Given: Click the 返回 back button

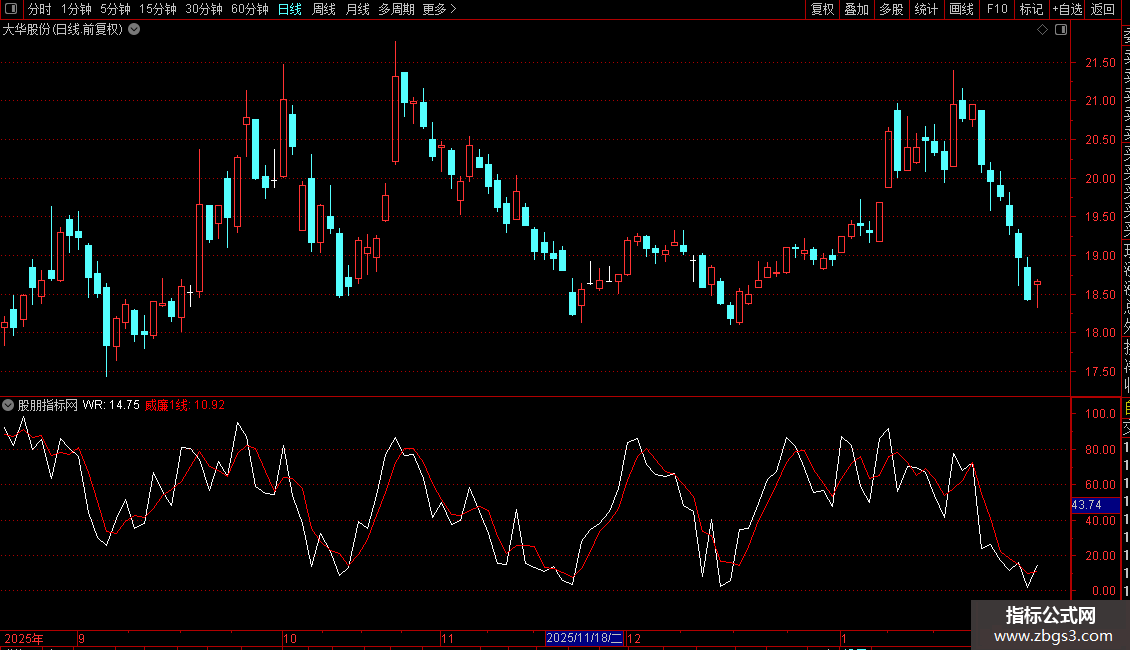Looking at the screenshot, I should (1103, 9).
